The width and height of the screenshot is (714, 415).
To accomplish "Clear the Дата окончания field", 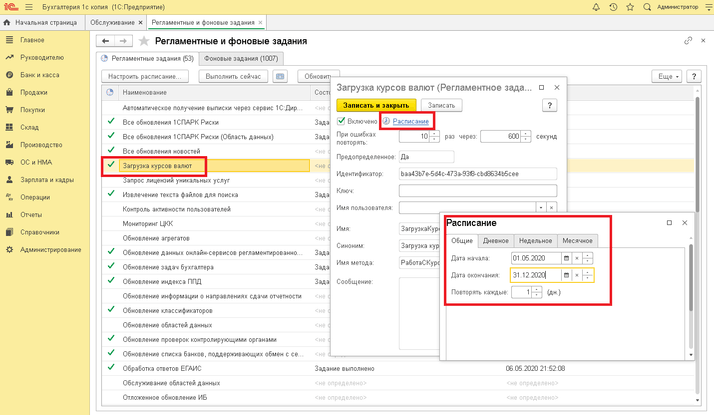I will [x=577, y=275].
